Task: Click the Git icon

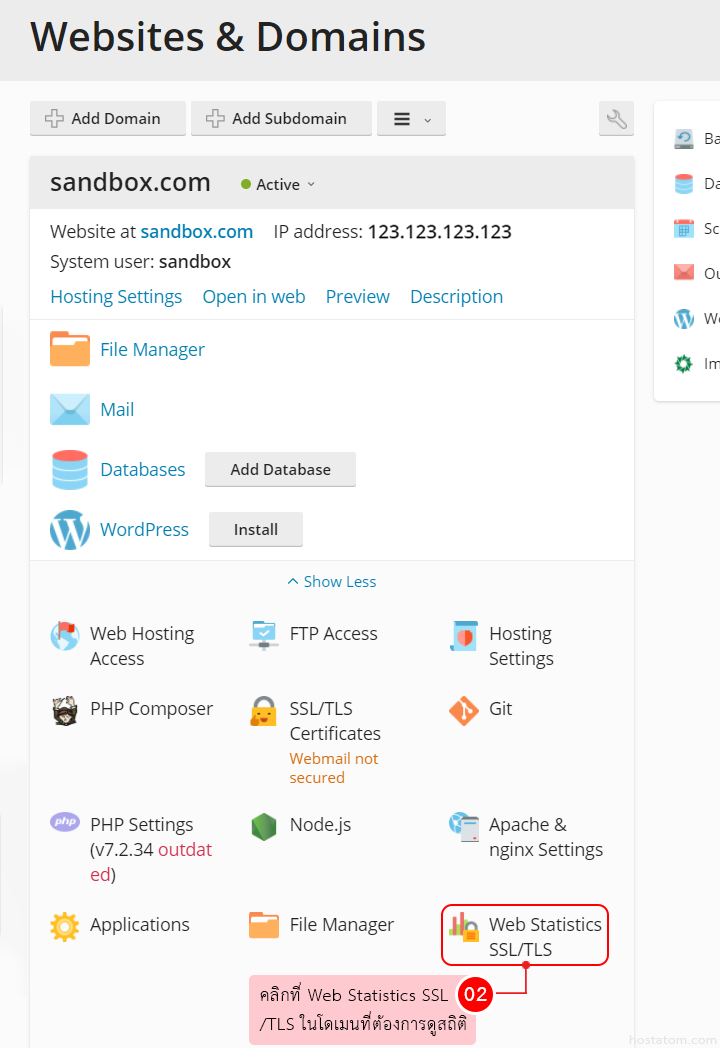Action: tap(463, 711)
